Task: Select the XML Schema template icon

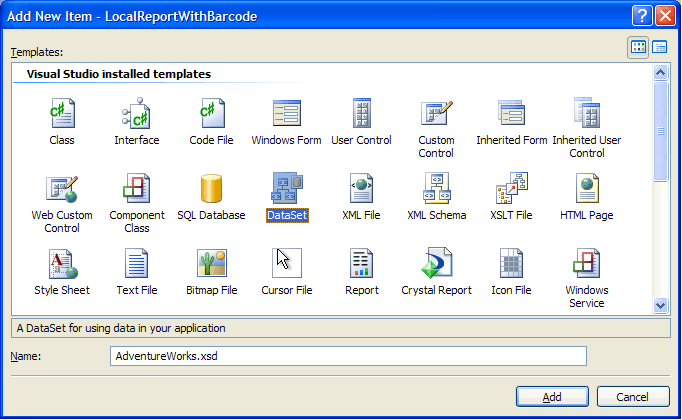Action: [x=437, y=188]
